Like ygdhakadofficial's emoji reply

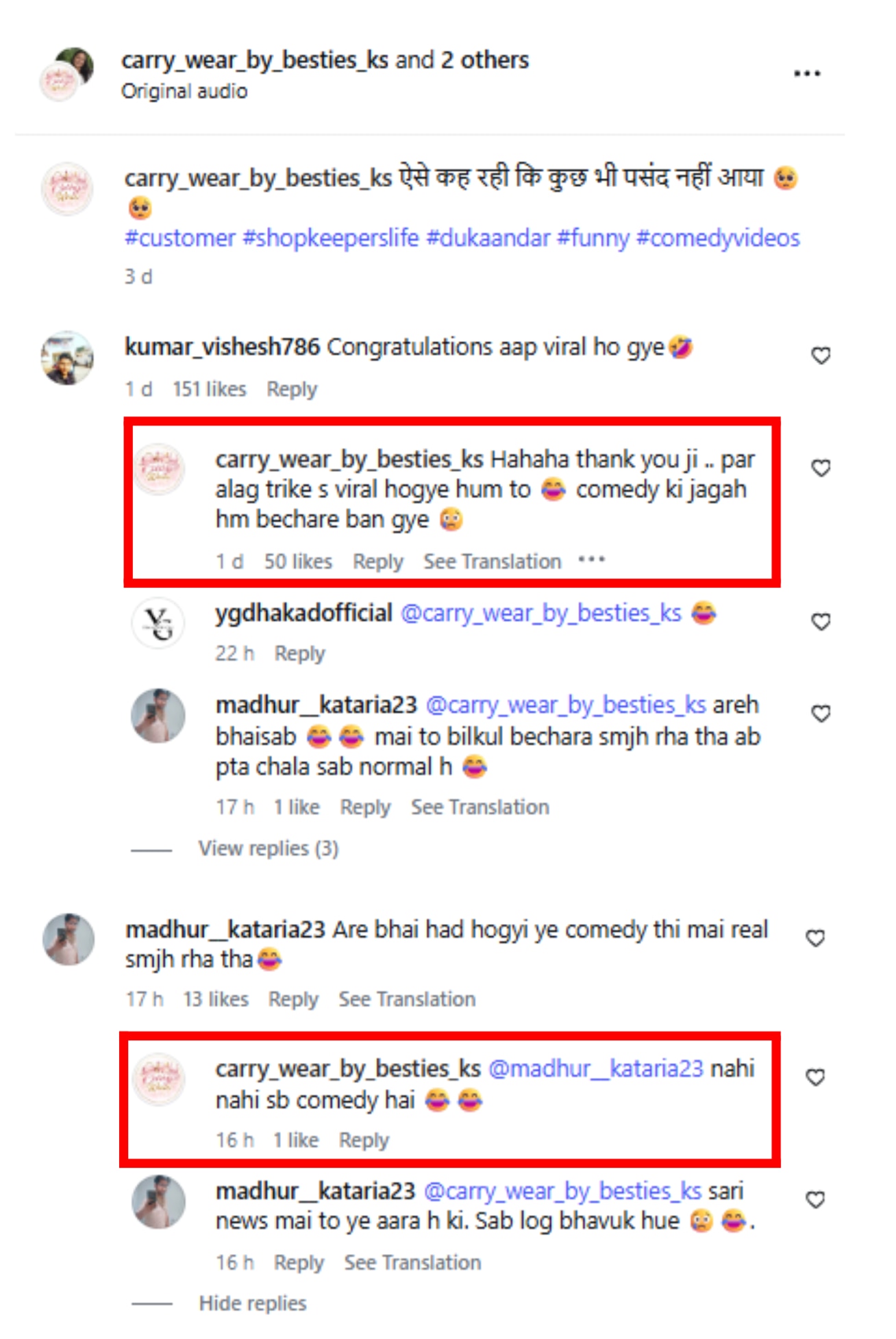tap(821, 621)
